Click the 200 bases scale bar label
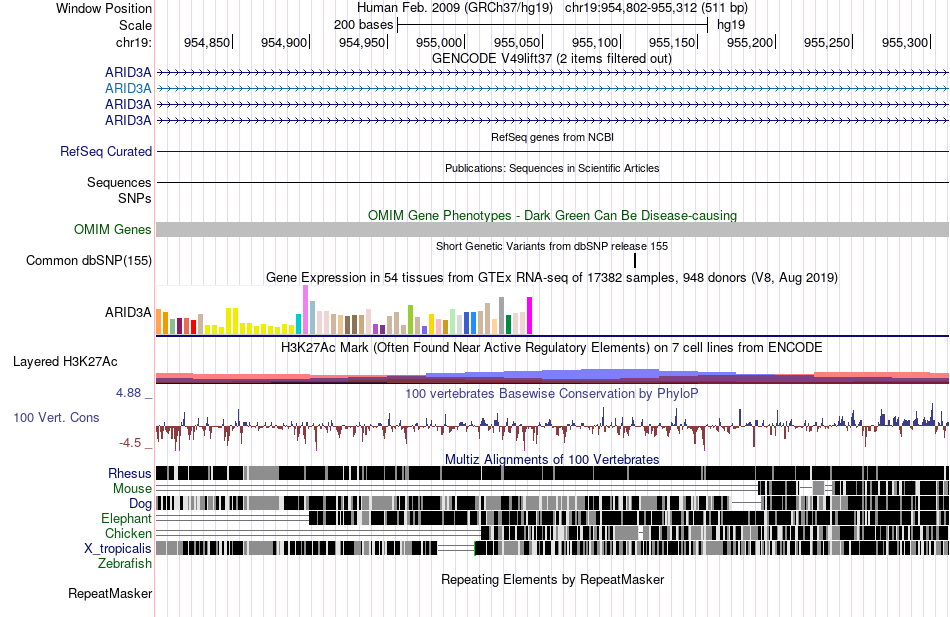Viewport: 950px width, 617px height. (364, 25)
